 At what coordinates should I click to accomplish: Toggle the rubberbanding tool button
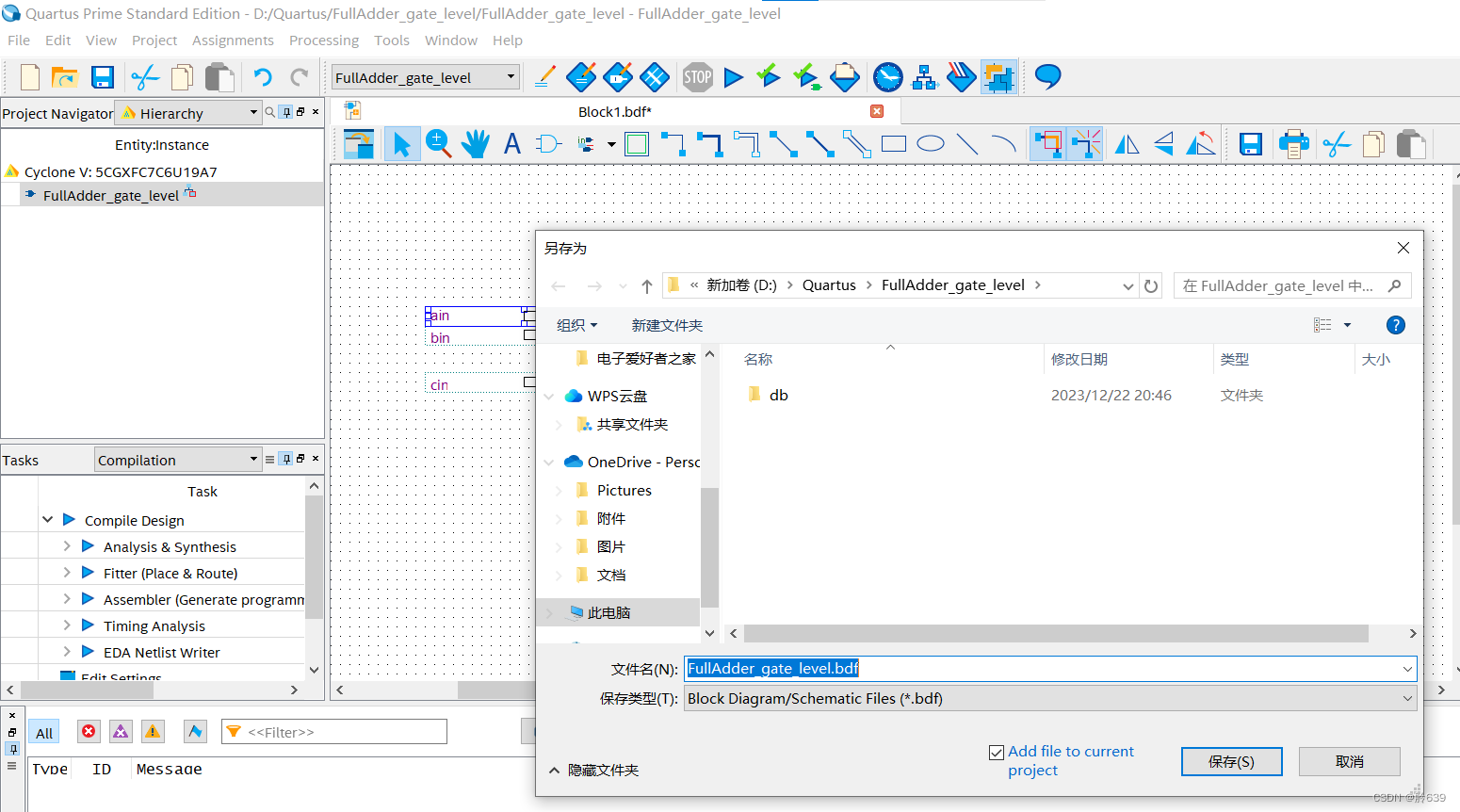1047,144
